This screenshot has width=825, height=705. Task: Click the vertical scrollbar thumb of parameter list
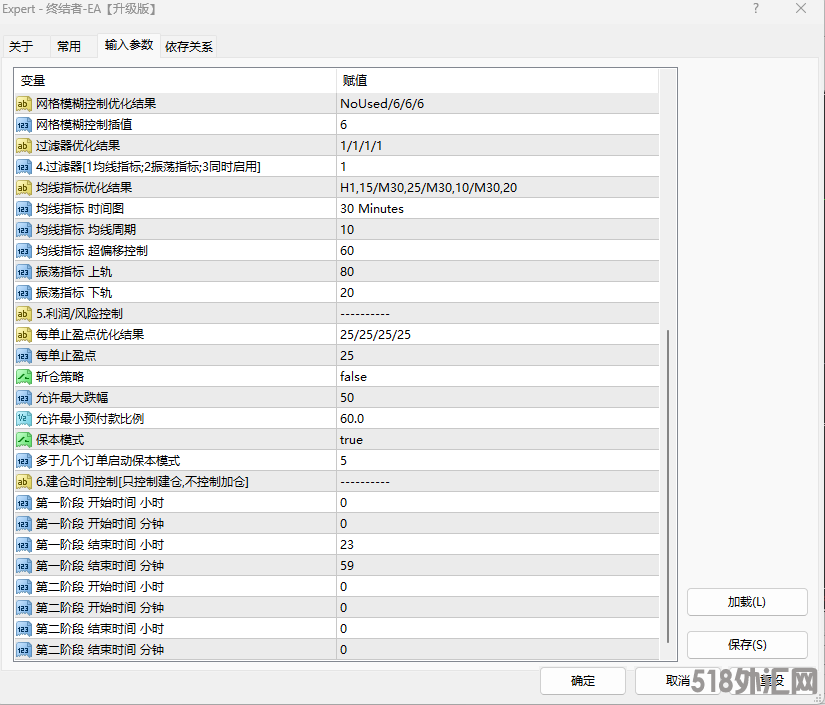point(668,486)
